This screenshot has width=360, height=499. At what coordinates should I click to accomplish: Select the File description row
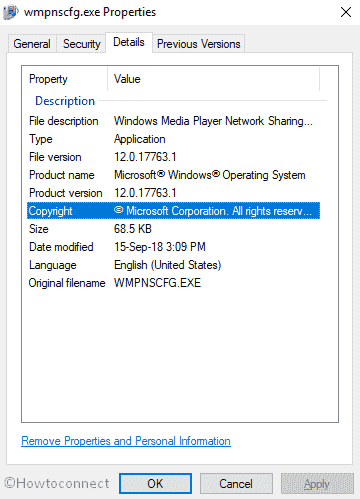173,121
